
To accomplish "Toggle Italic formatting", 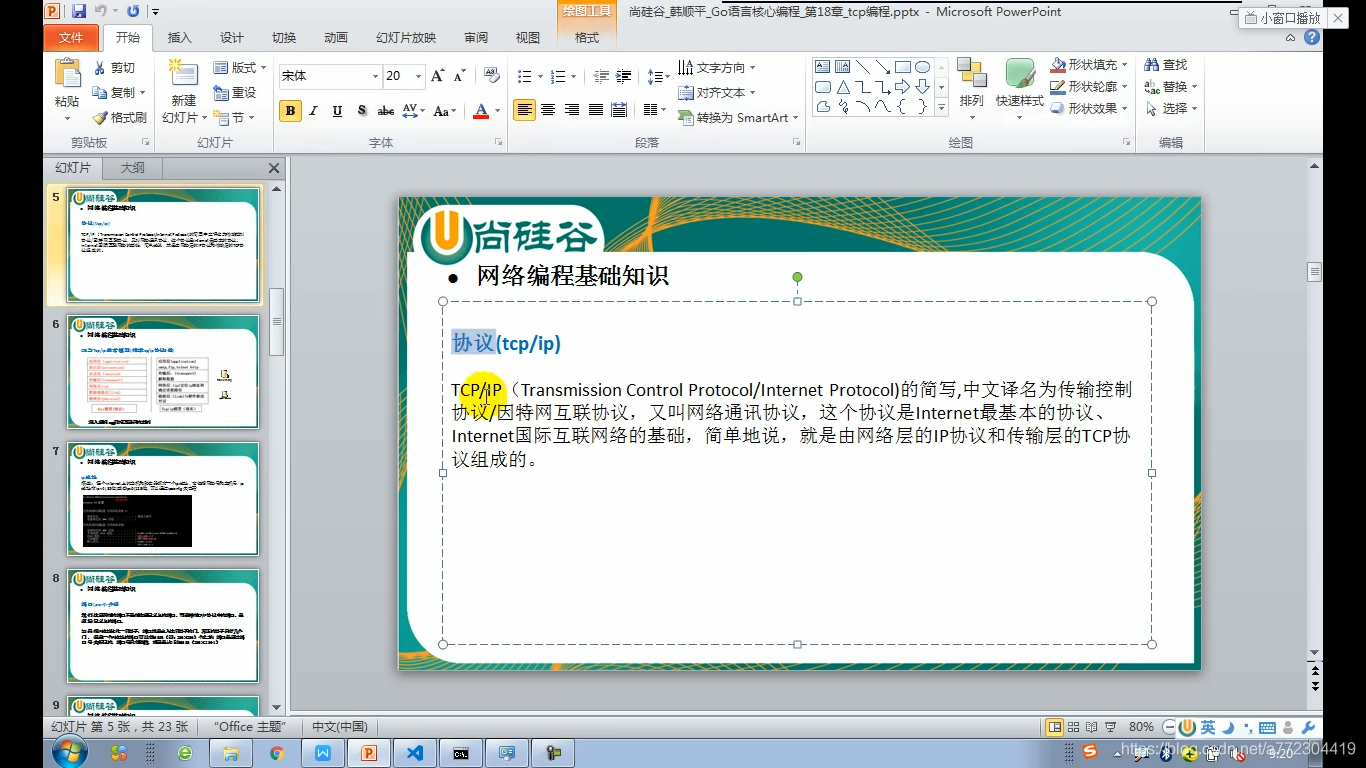I will click(313, 111).
